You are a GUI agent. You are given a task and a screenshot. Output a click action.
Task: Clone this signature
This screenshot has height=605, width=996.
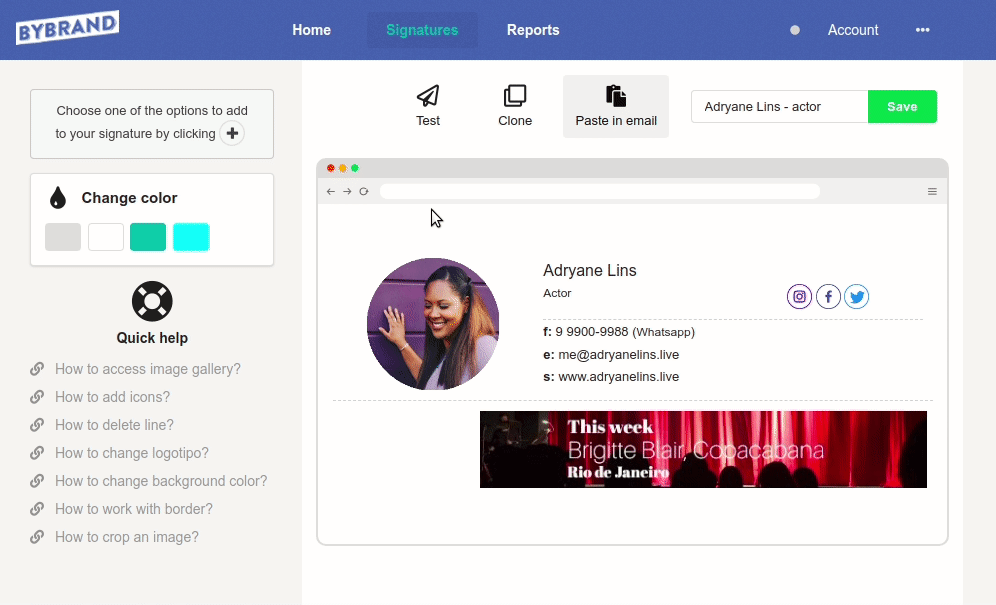click(x=515, y=106)
